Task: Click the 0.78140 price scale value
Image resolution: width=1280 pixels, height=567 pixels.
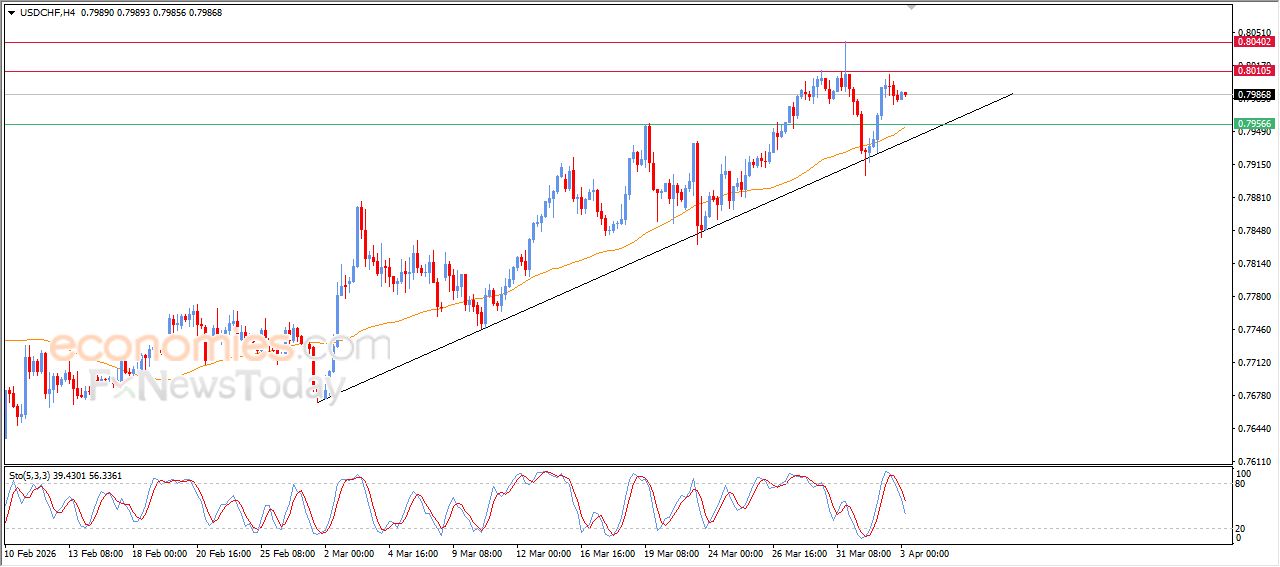Action: (x=1253, y=264)
